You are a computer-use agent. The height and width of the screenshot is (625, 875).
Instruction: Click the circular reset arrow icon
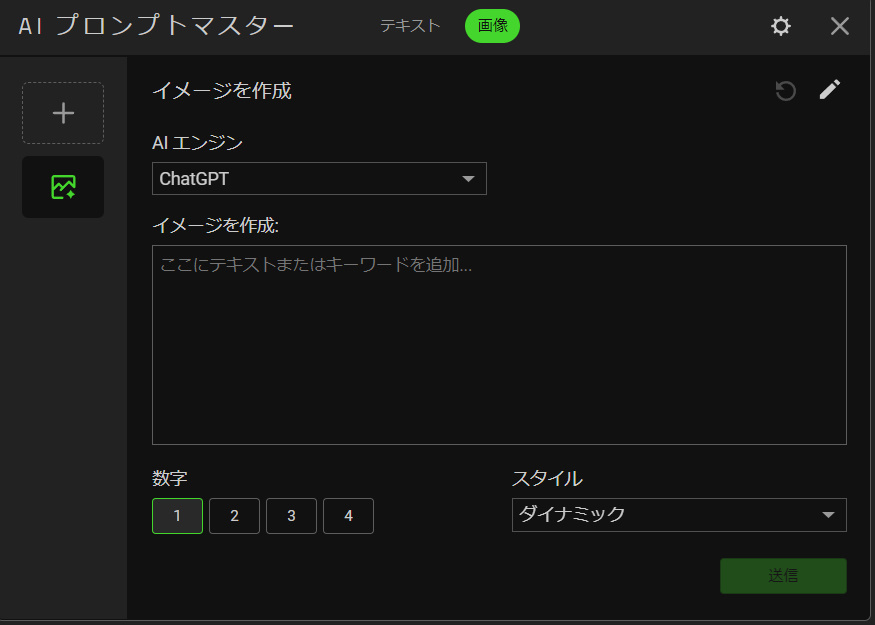786,91
